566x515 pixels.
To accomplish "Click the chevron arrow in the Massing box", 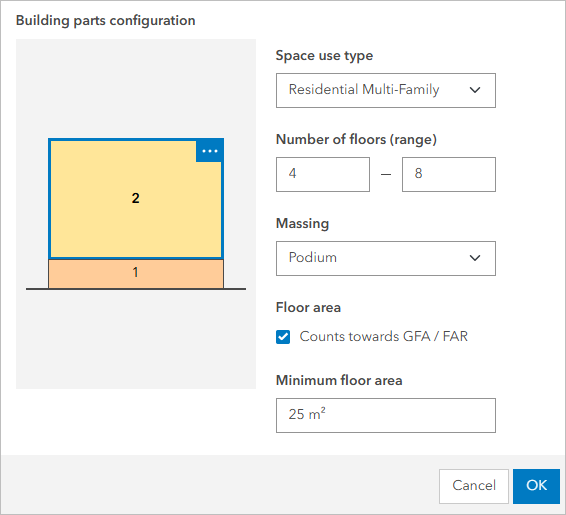I will click(x=475, y=258).
